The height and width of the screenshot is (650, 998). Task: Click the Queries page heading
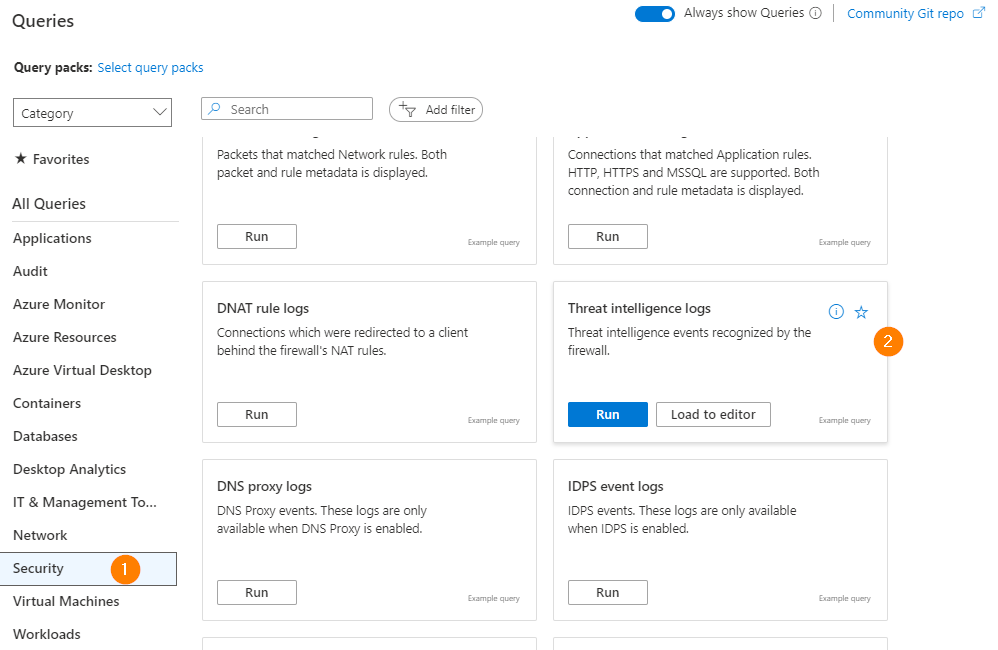(43, 21)
